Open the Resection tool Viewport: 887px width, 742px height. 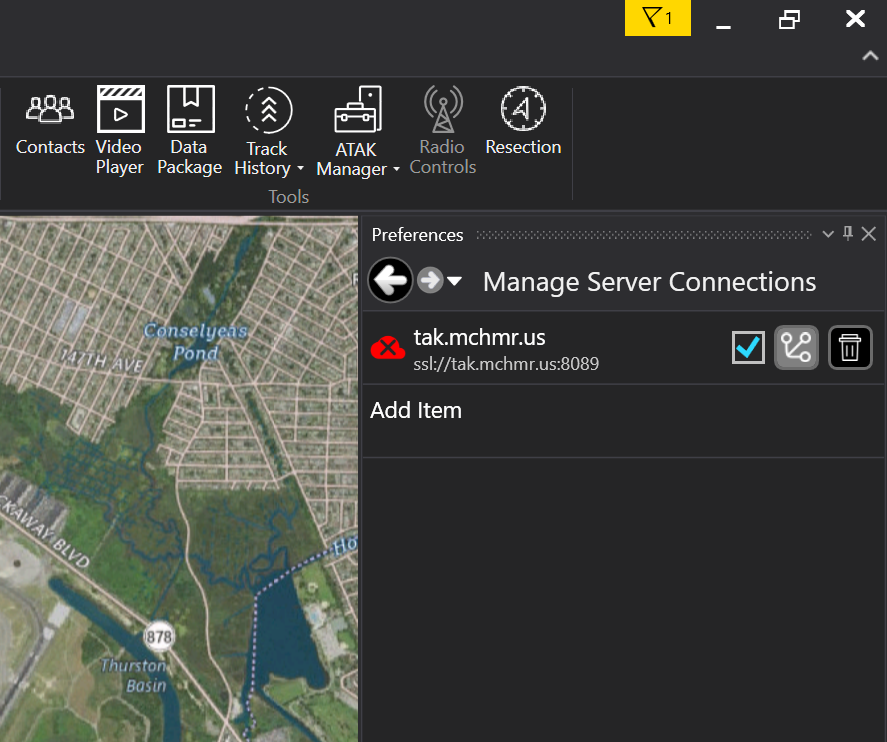tap(523, 122)
